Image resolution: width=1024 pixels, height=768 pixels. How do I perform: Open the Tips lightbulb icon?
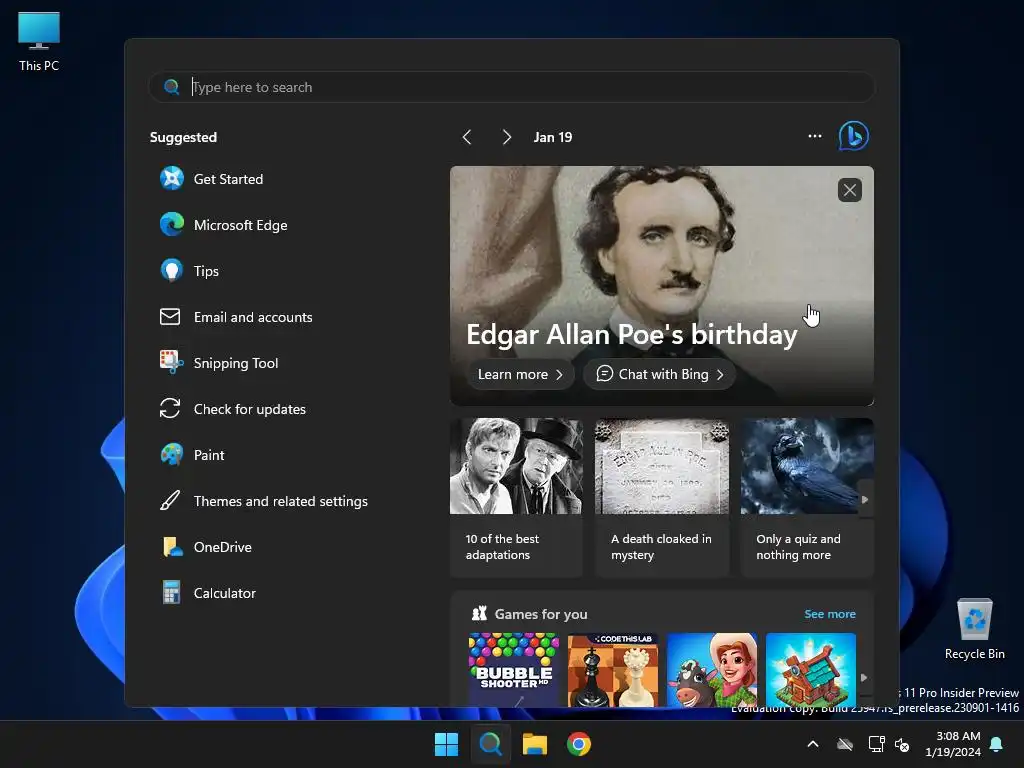pos(172,271)
